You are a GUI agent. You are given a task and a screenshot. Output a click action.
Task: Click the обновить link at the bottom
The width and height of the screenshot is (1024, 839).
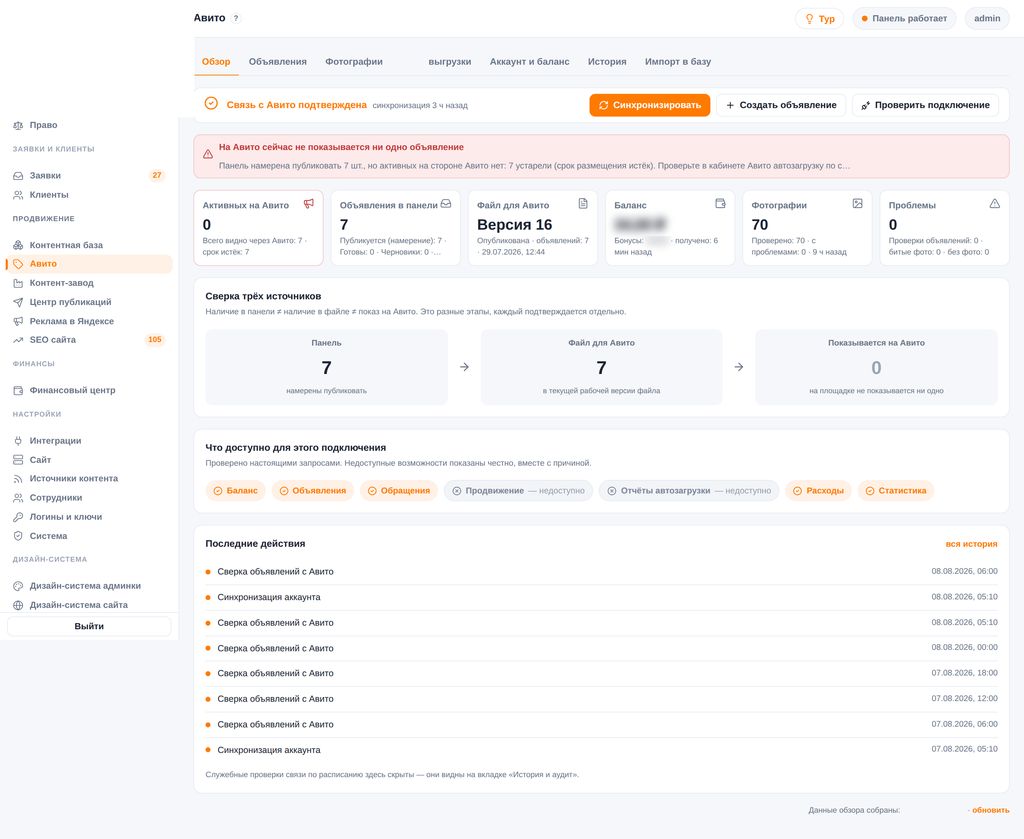coord(991,810)
